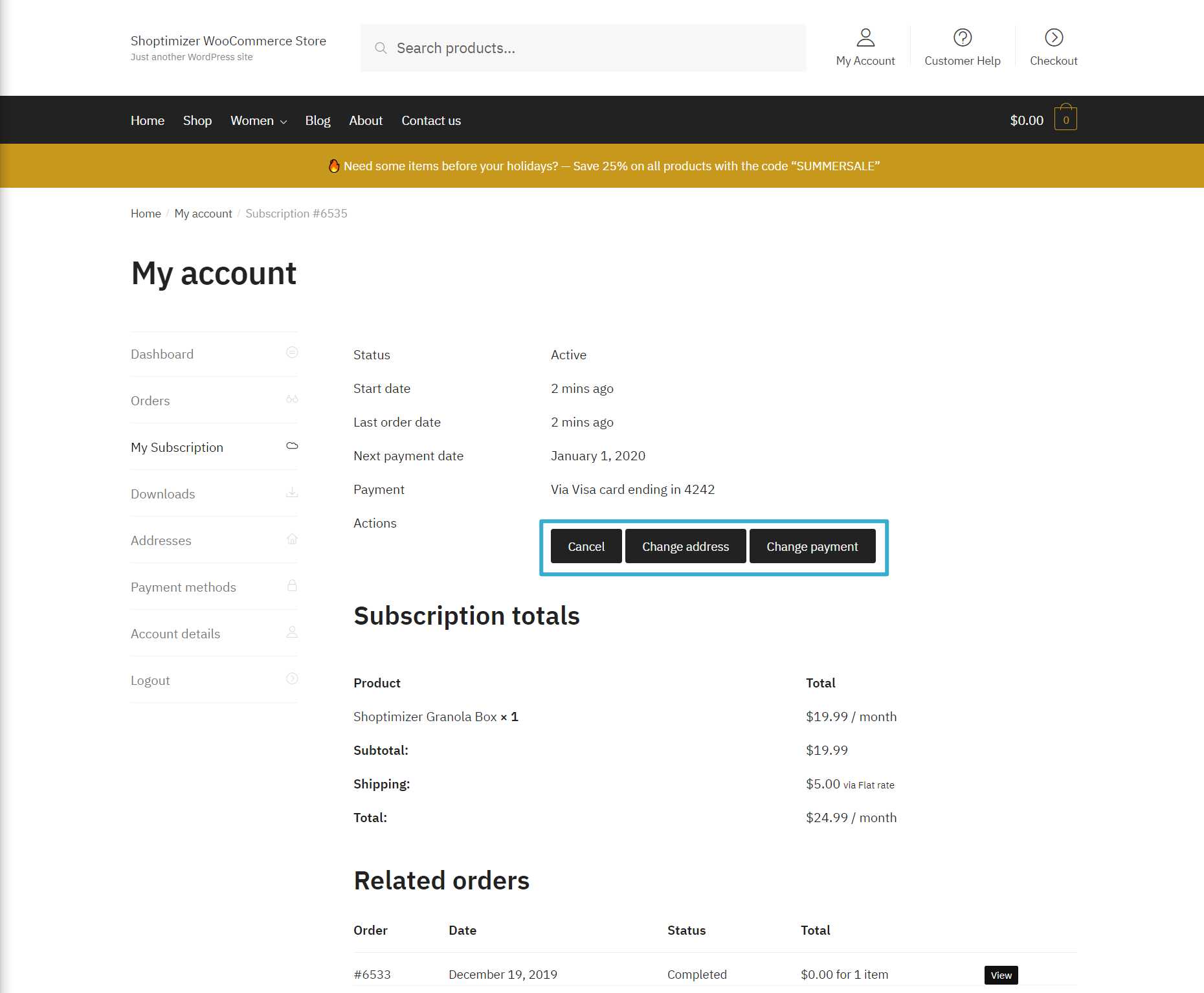
Task: Click the Shoptimizer Granola Box product link
Action: [425, 717]
